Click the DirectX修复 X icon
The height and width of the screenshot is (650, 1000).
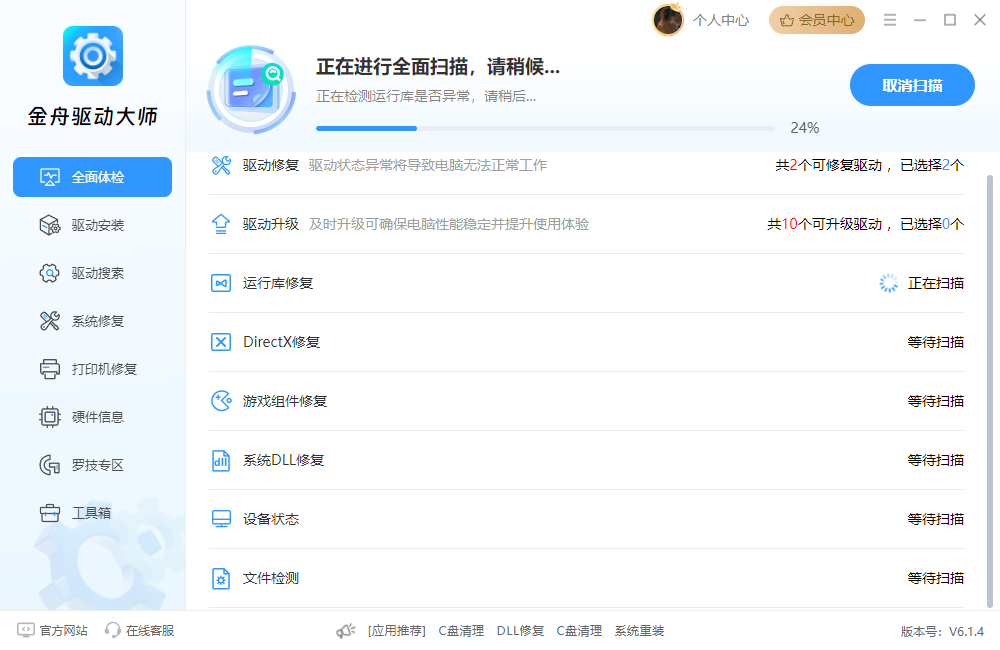[221, 342]
